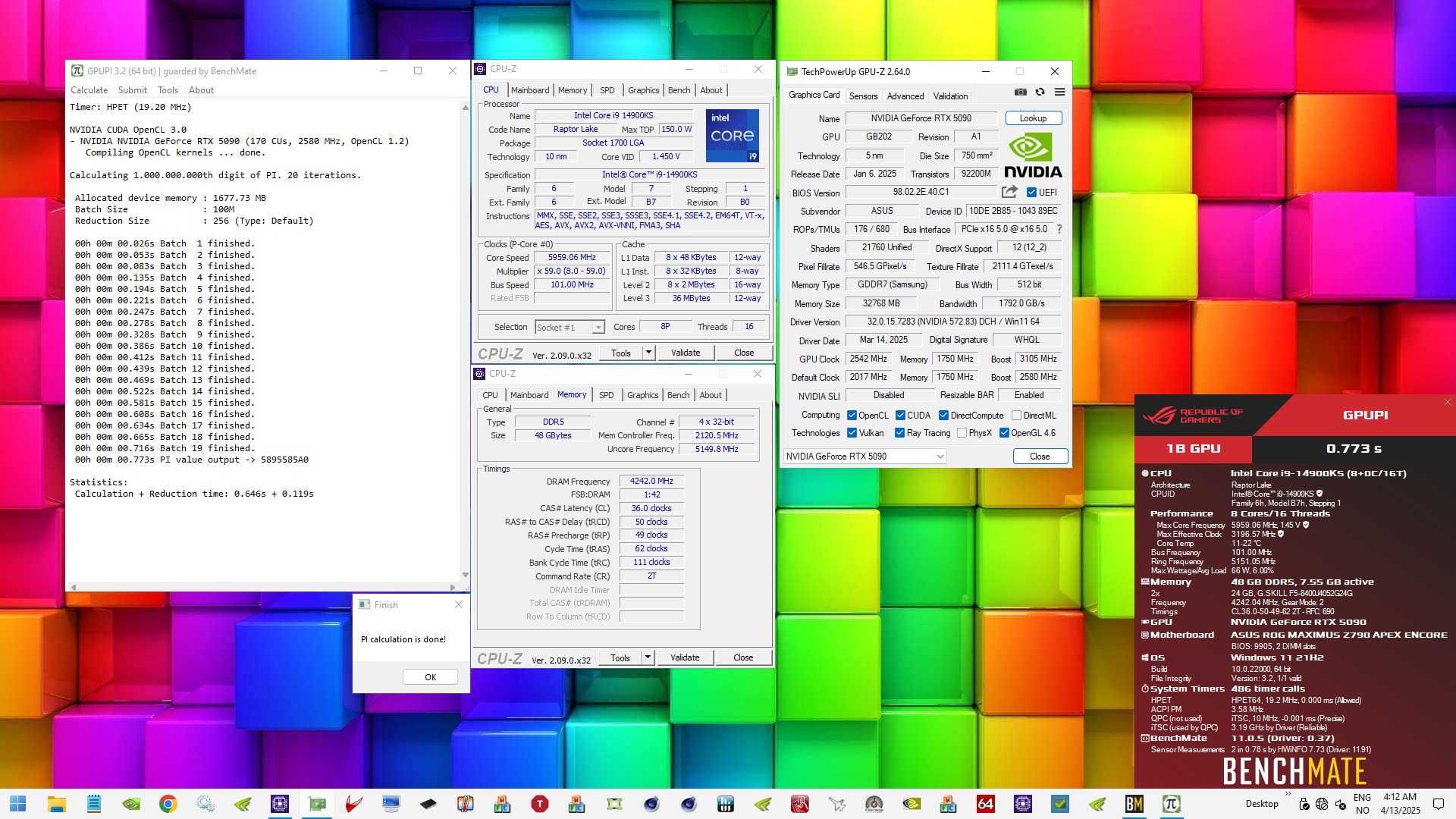The height and width of the screenshot is (819, 1456).
Task: Open the Windows Start menu
Action: [18, 804]
